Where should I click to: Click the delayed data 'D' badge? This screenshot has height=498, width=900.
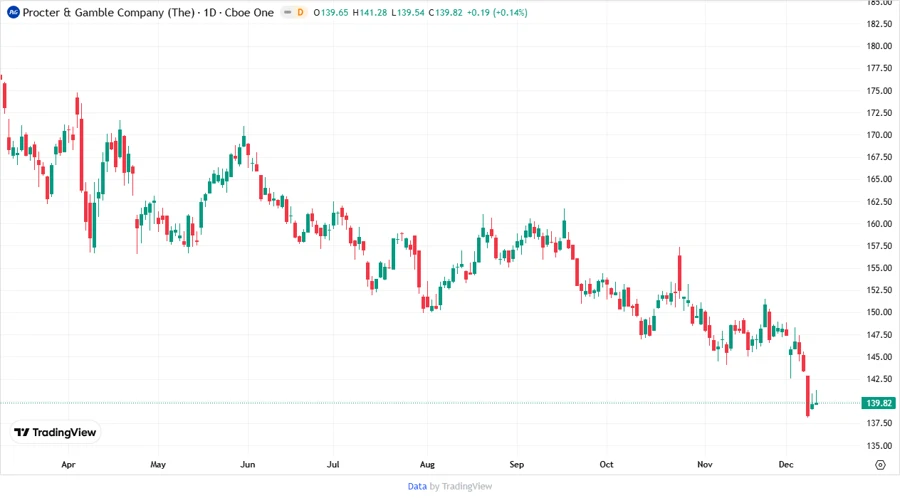(x=300, y=12)
